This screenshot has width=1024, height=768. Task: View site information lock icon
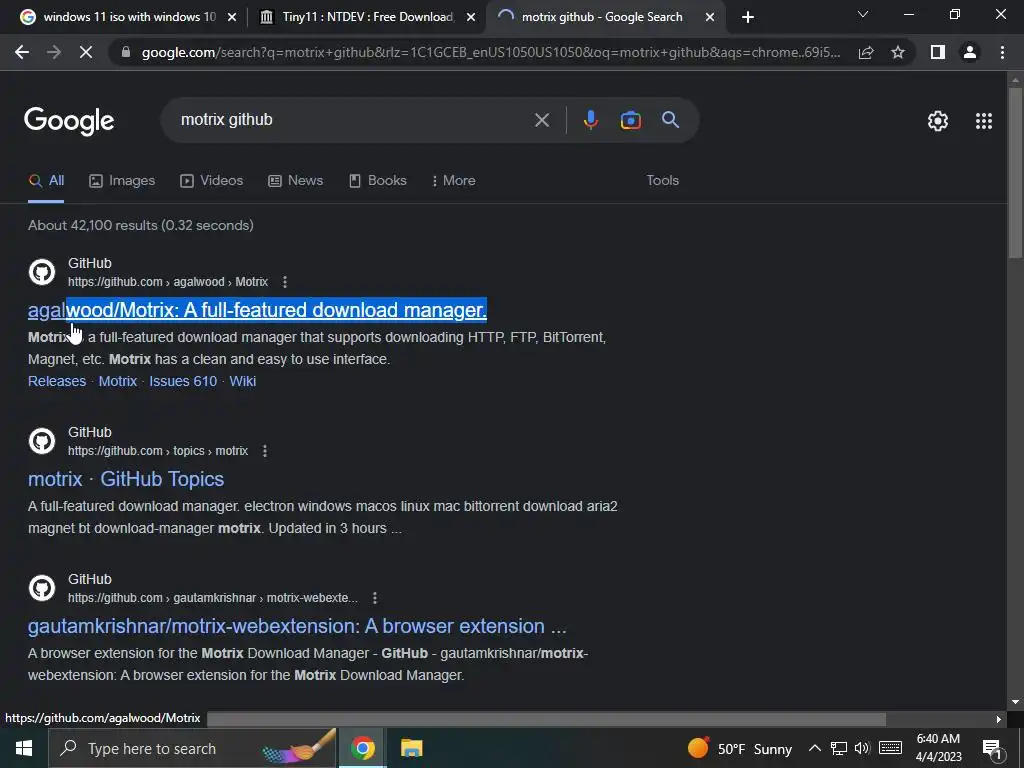pyautogui.click(x=126, y=52)
